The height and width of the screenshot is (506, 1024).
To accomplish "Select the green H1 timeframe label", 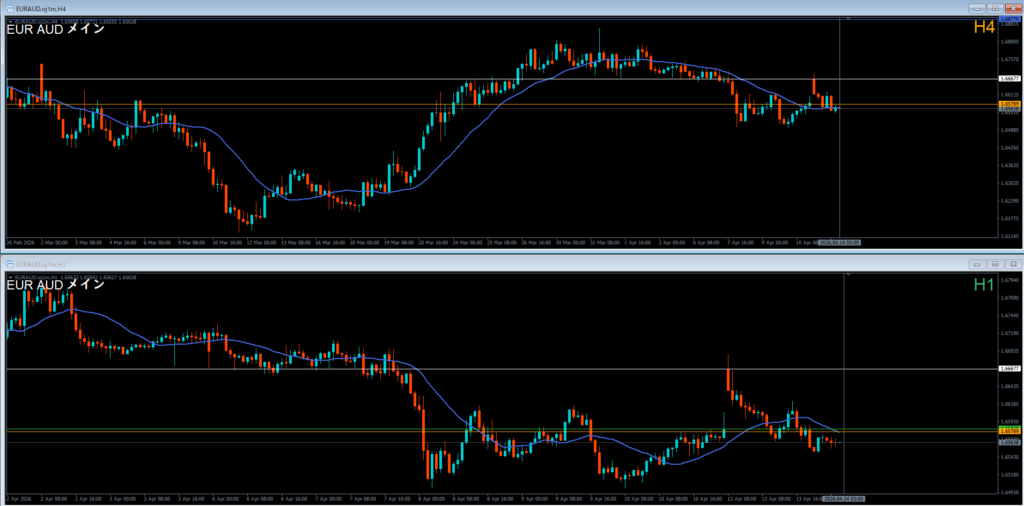I will pos(984,286).
